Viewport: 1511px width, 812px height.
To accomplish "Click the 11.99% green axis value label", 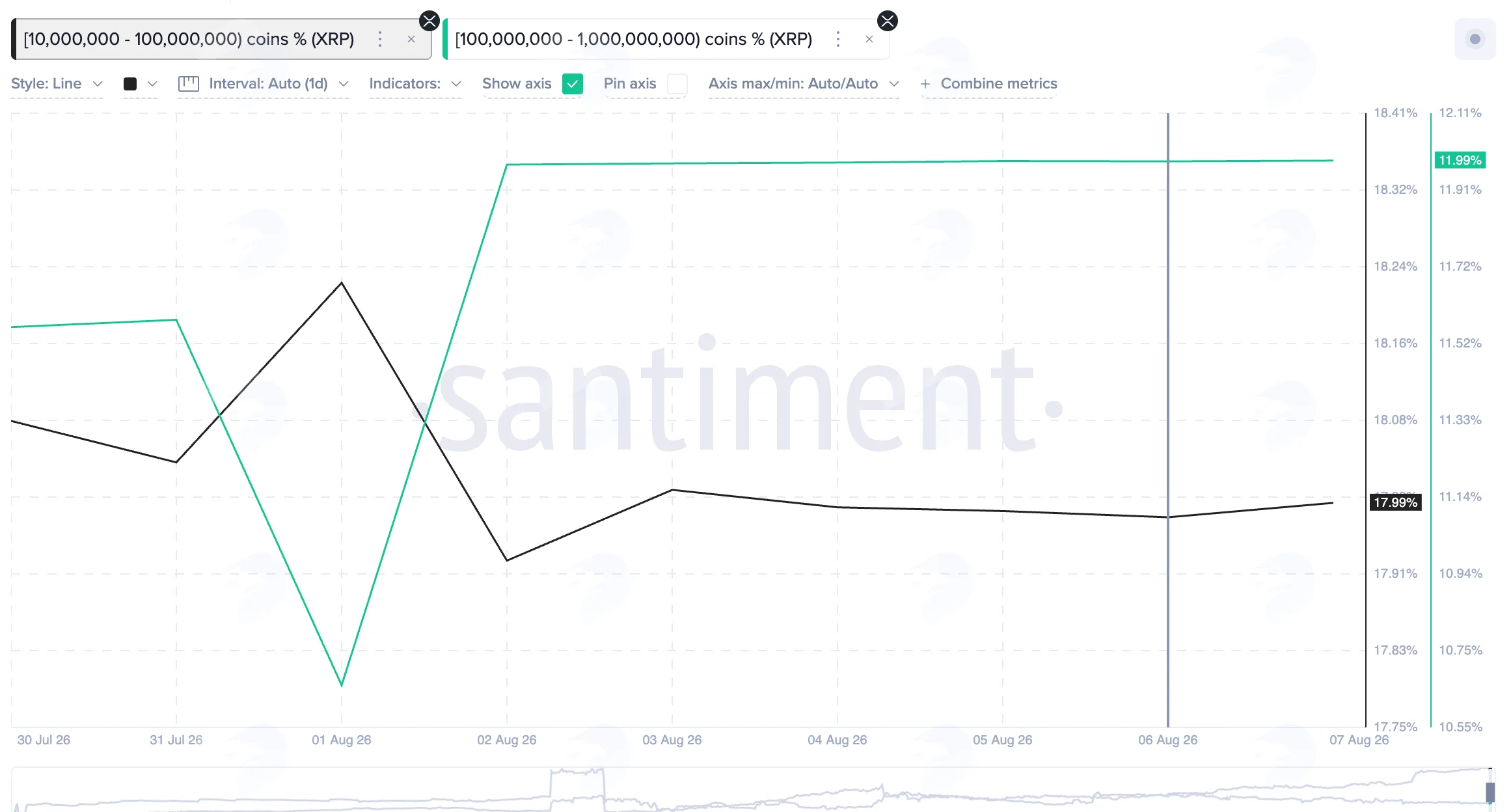I will point(1460,160).
